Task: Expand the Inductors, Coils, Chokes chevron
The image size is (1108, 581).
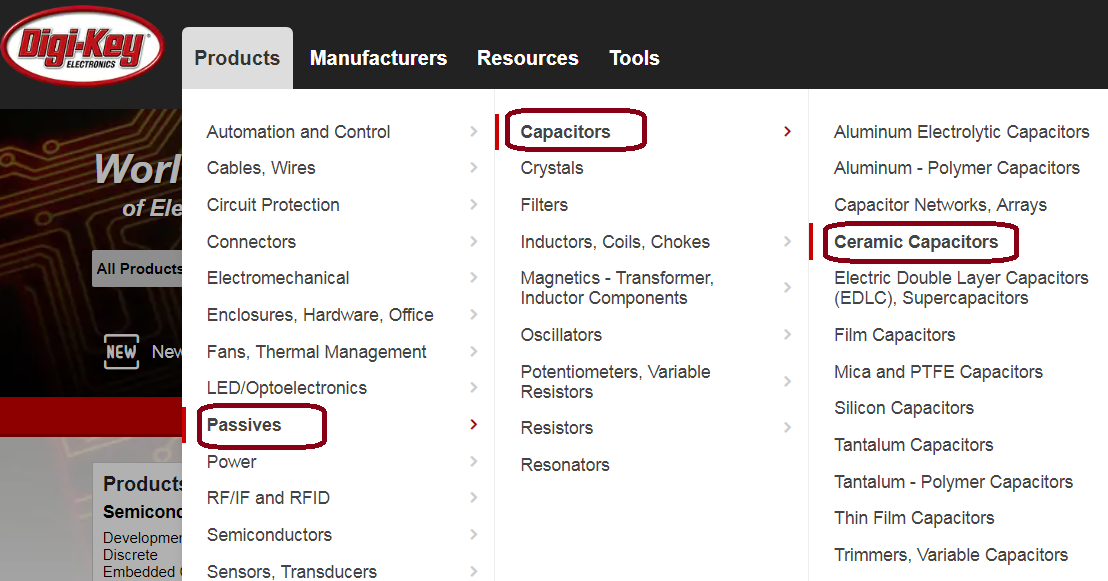Action: tap(787, 242)
